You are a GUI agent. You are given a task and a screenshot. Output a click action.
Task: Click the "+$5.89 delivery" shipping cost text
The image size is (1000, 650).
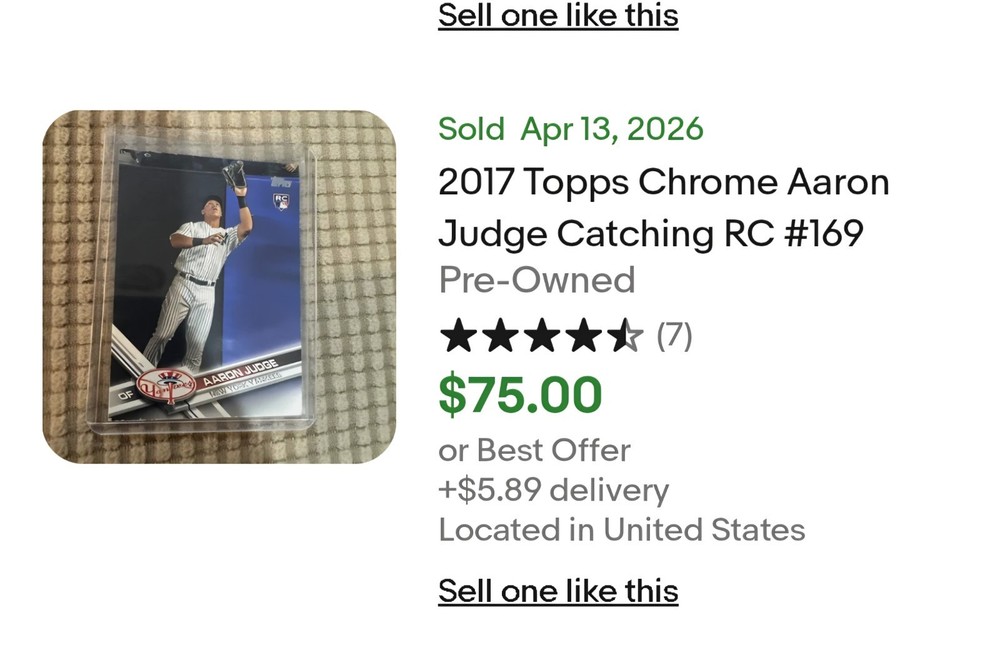point(553,490)
